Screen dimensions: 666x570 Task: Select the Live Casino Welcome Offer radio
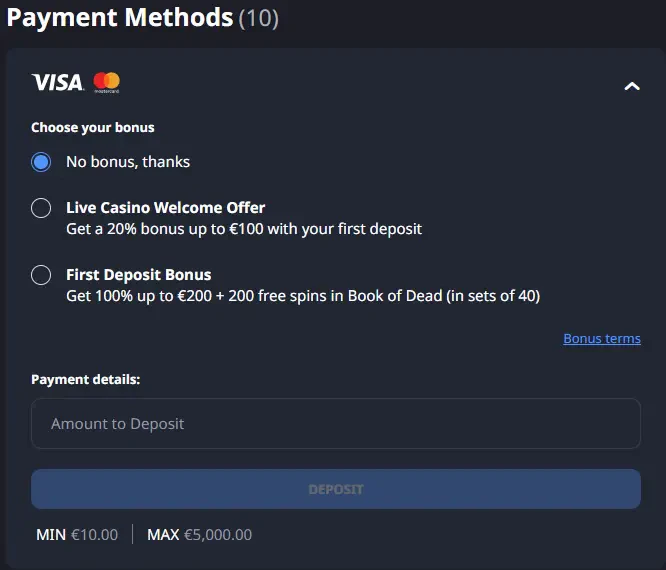[x=41, y=208]
